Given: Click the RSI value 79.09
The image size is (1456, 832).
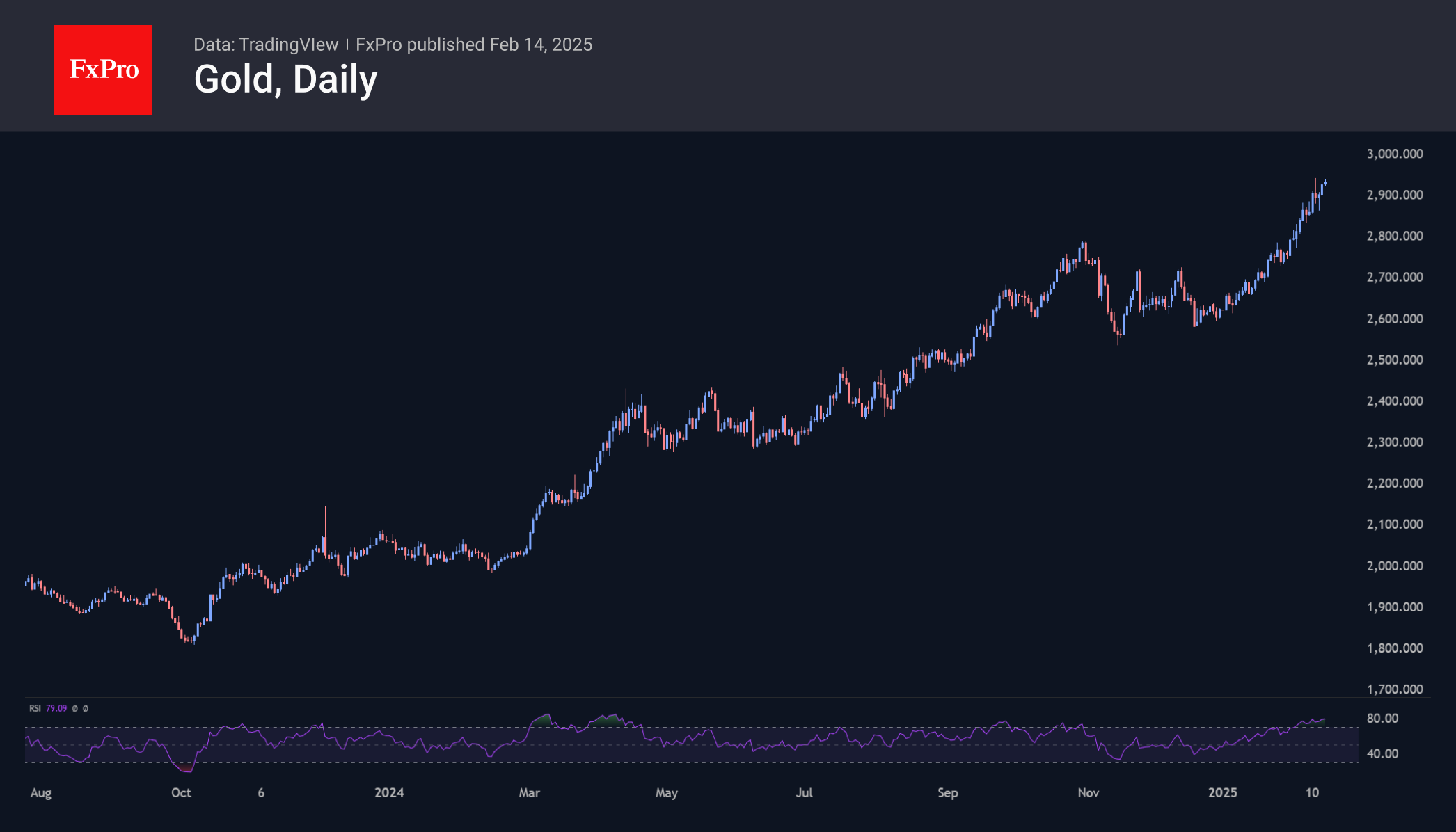Looking at the screenshot, I should (56, 708).
